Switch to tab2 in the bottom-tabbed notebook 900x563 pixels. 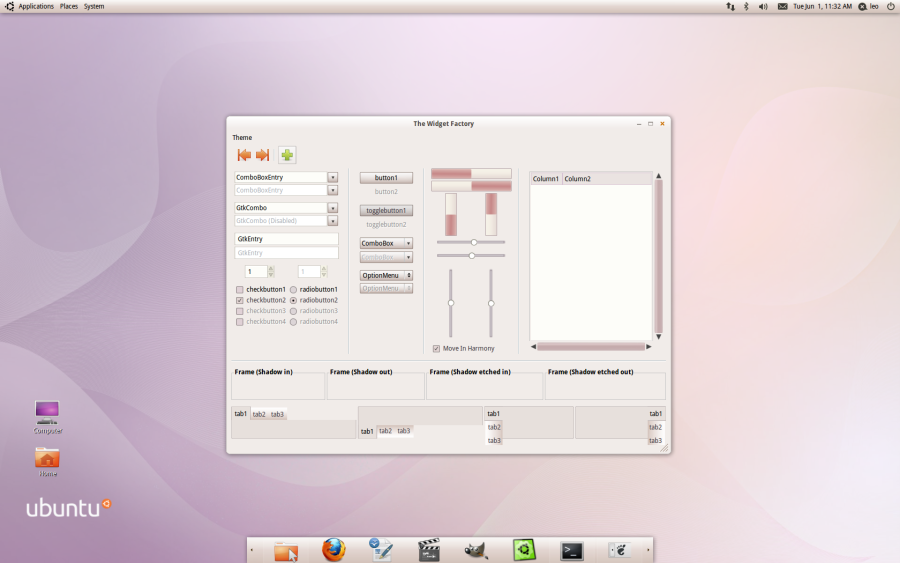(386, 431)
